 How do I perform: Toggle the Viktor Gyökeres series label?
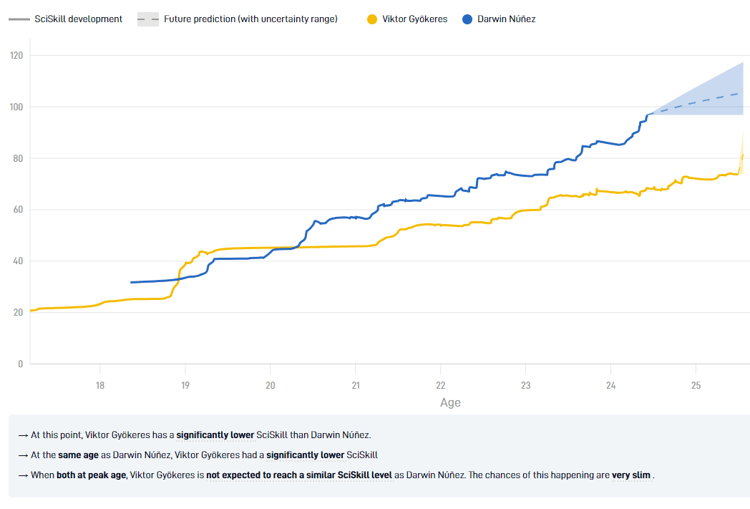(415, 19)
